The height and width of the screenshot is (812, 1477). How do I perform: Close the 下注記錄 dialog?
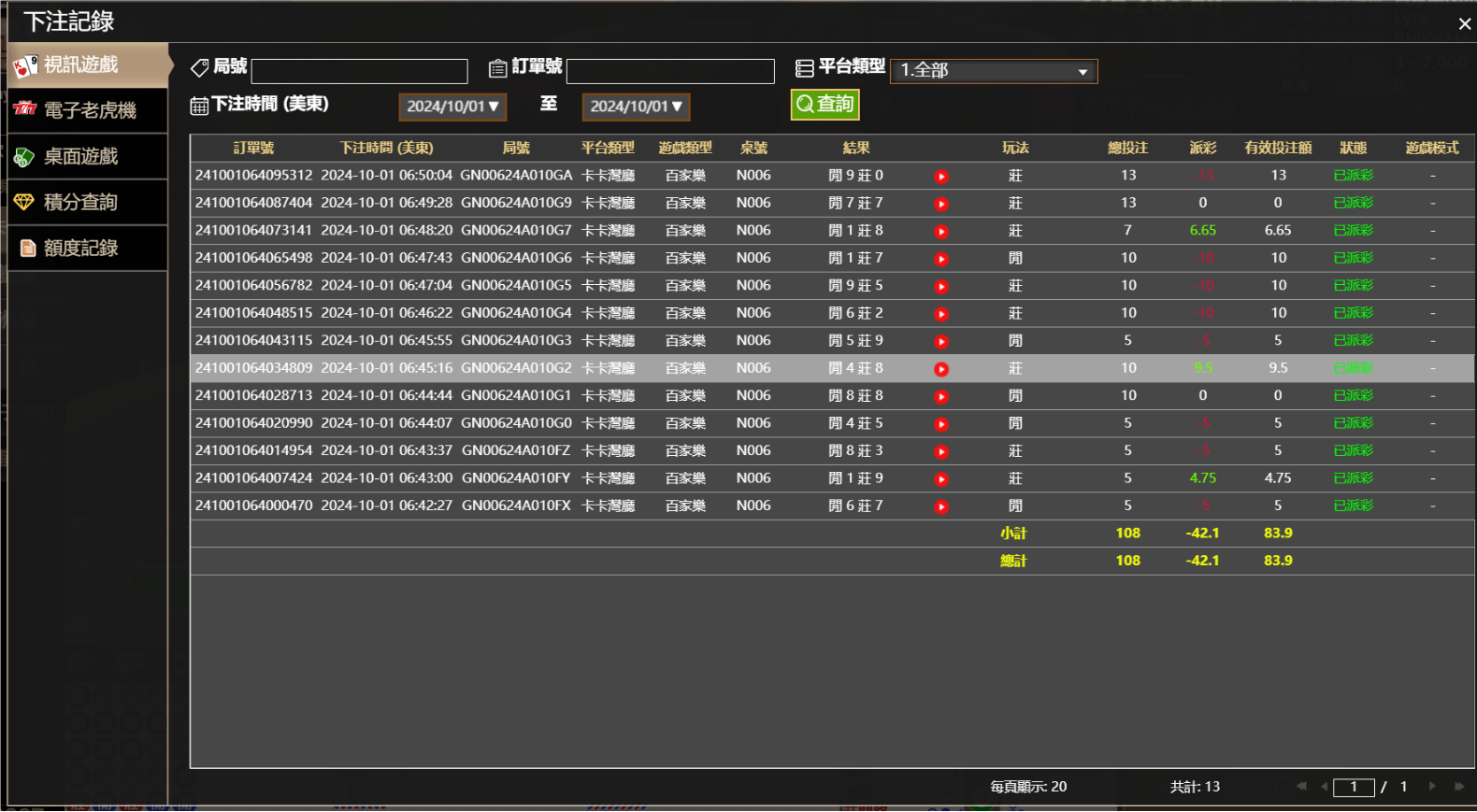click(1464, 24)
